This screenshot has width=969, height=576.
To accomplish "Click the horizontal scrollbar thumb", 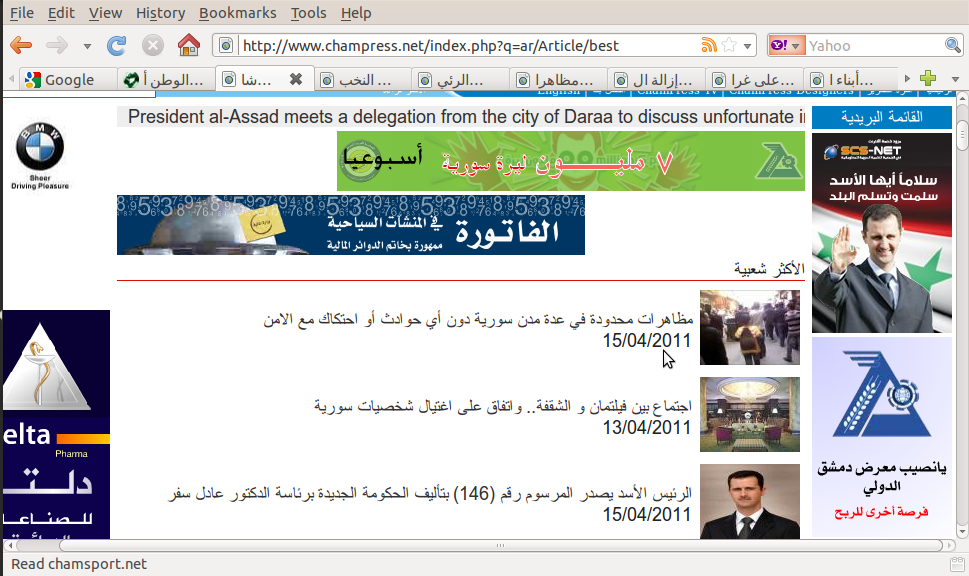I will coord(501,546).
